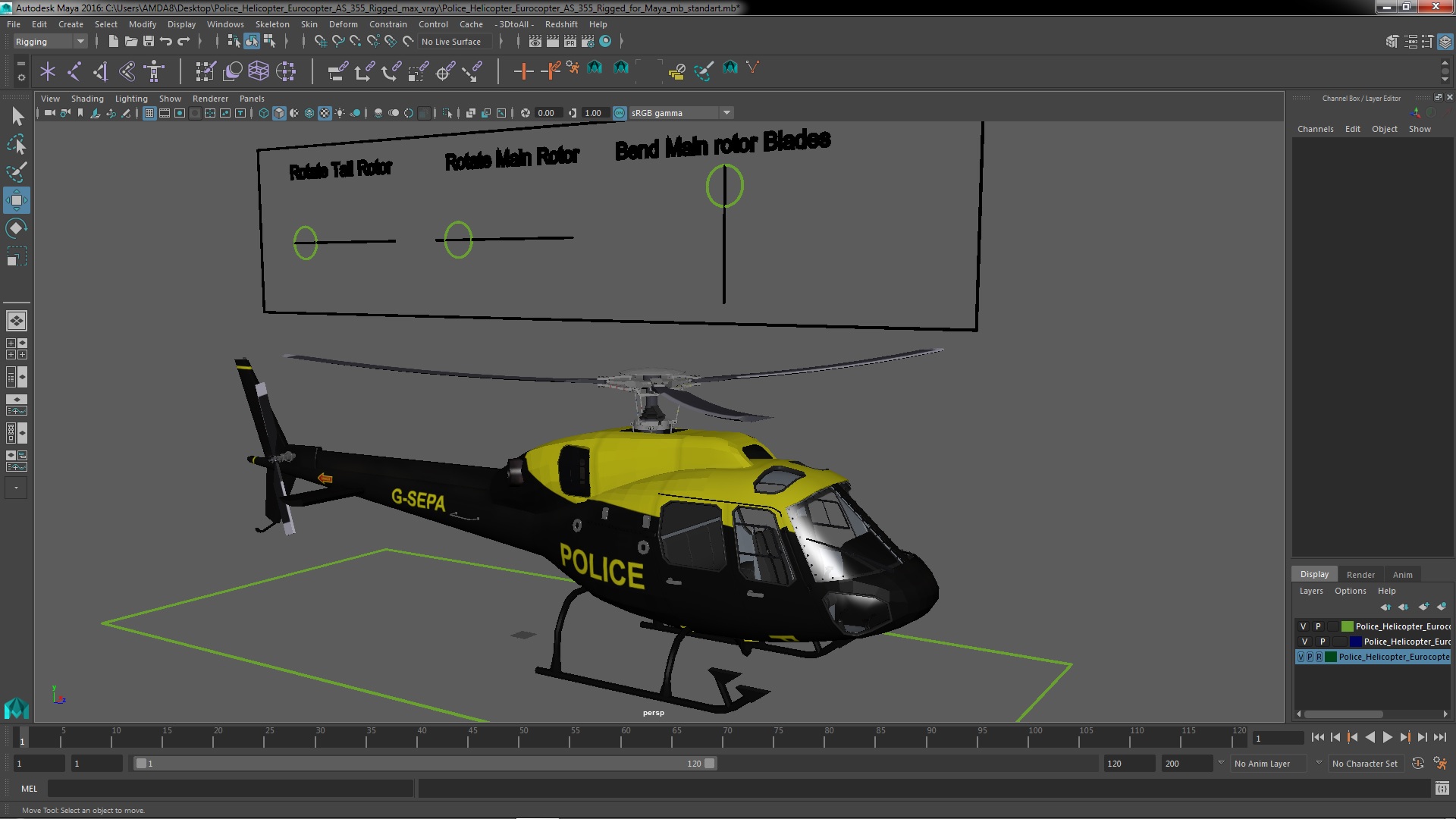Image resolution: width=1456 pixels, height=819 pixels.
Task: Undo the last action
Action: [166, 41]
